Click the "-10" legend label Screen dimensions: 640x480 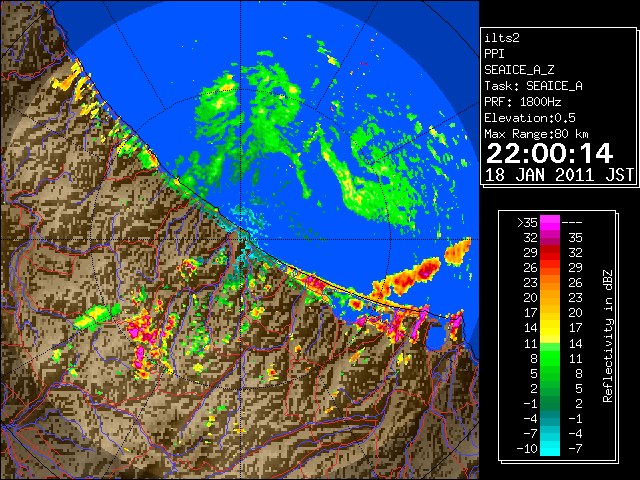tap(527, 449)
